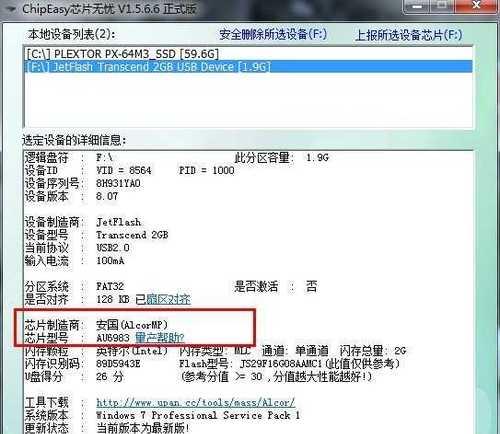Click the report selected device chip (F:) link
The width and height of the screenshot is (500, 434).
pos(409,35)
